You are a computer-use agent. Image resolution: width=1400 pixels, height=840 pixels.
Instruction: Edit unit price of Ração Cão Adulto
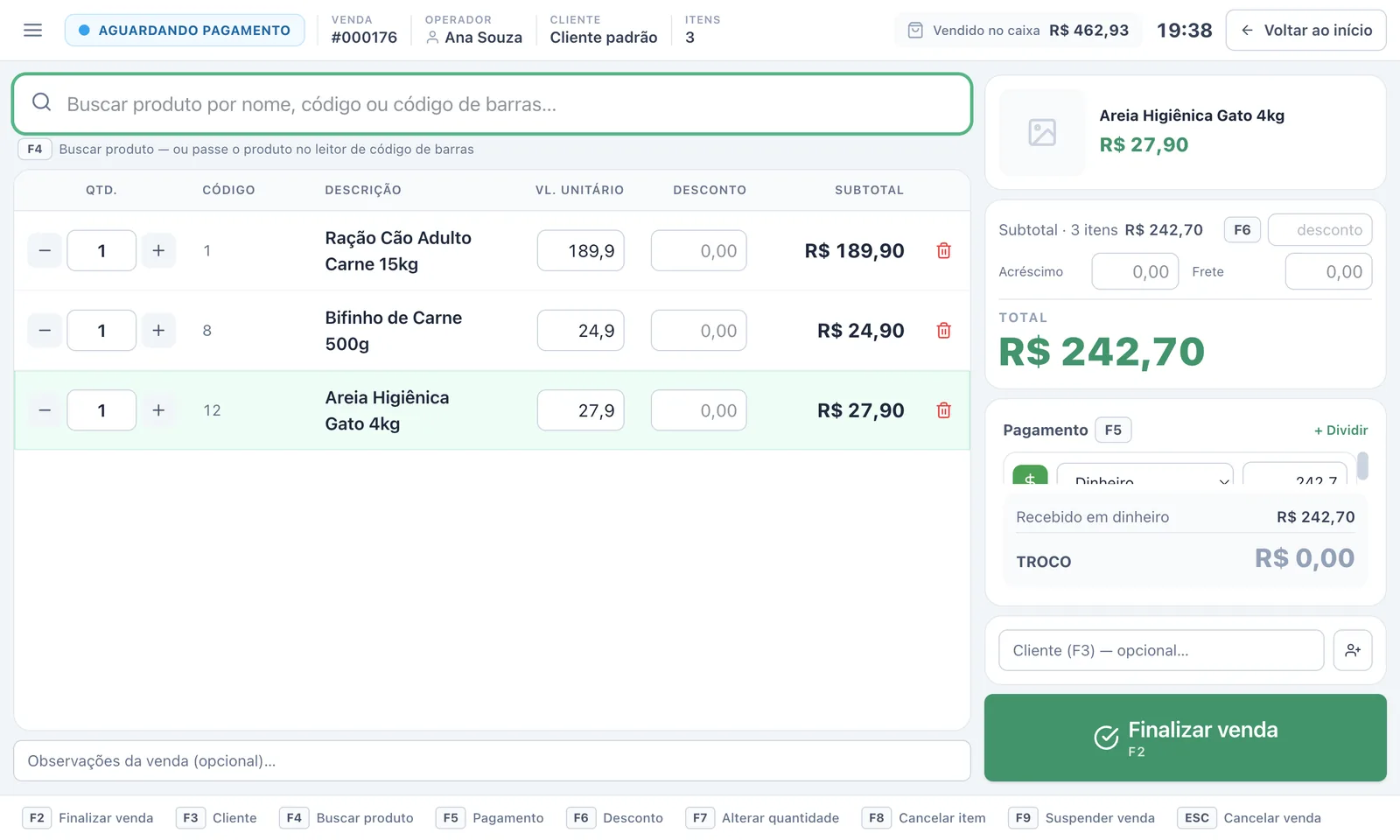580,251
